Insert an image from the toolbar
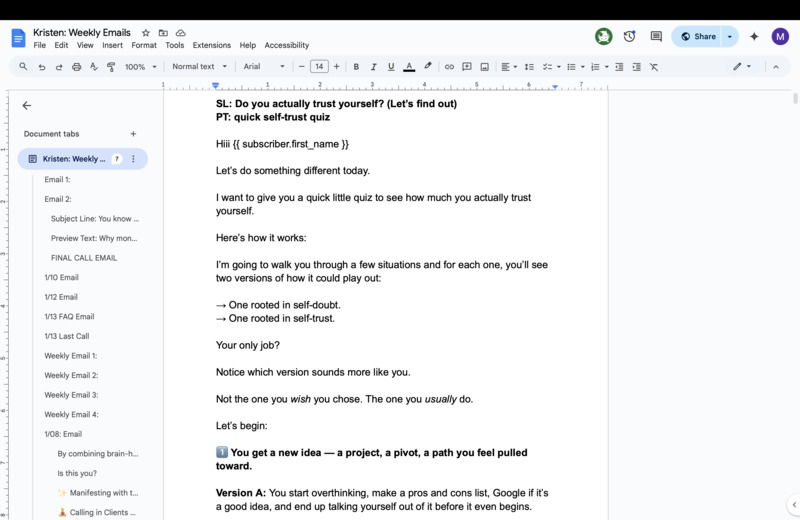This screenshot has width=800, height=520. [484, 67]
